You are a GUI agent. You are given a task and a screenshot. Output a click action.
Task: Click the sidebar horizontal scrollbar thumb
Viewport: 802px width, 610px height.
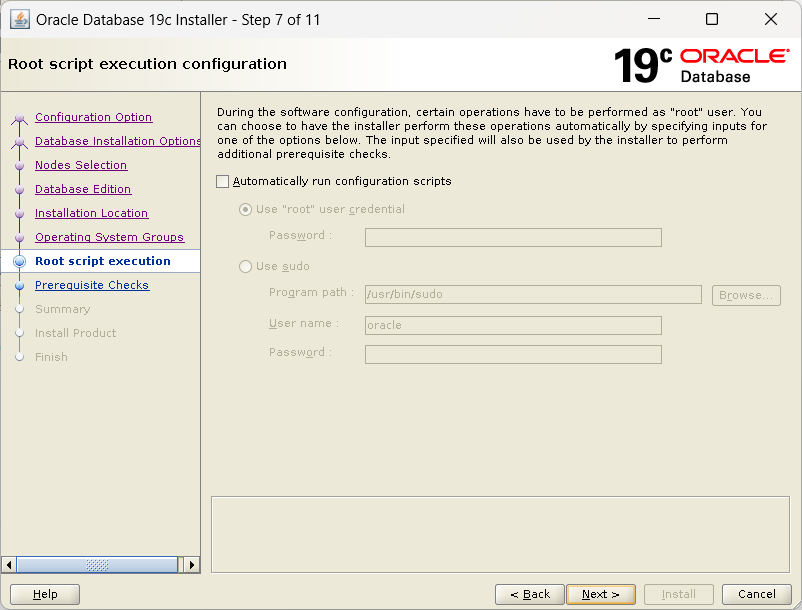(97, 565)
